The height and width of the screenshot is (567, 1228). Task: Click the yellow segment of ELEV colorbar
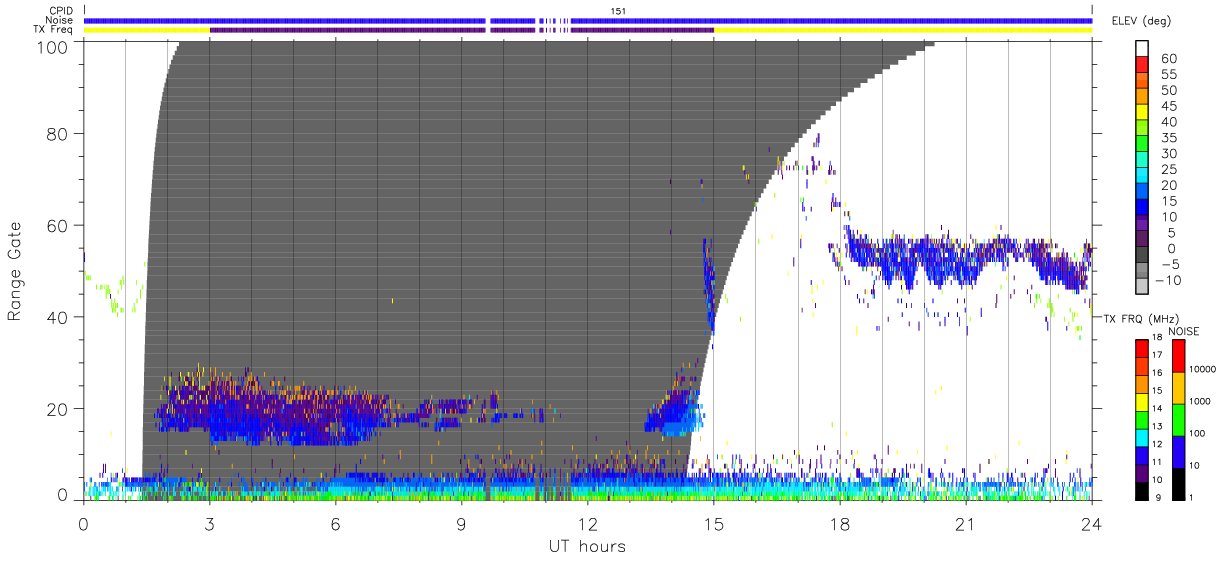point(1142,114)
